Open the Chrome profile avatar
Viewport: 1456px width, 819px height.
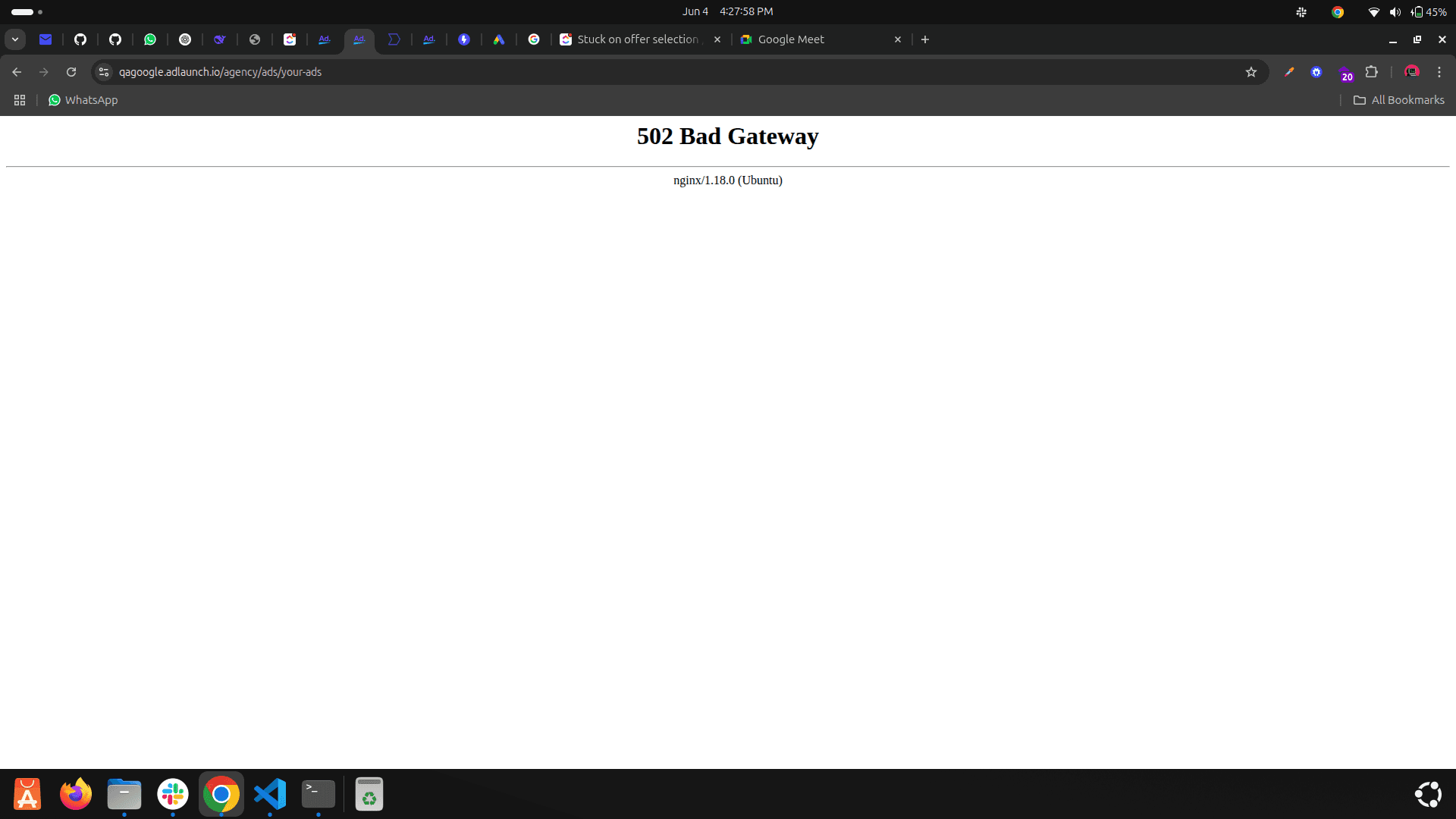point(1412,72)
